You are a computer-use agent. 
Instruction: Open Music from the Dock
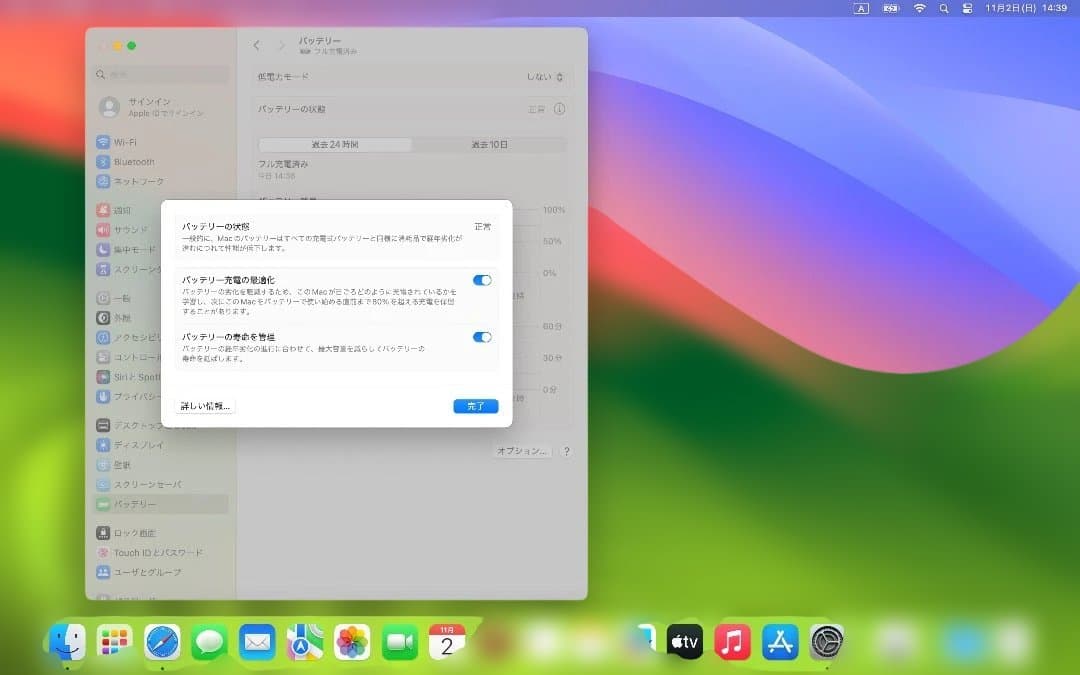(x=732, y=642)
